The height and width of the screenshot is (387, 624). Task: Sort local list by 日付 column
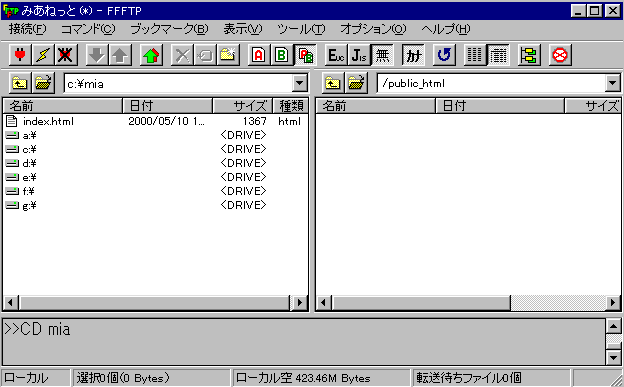[x=168, y=106]
